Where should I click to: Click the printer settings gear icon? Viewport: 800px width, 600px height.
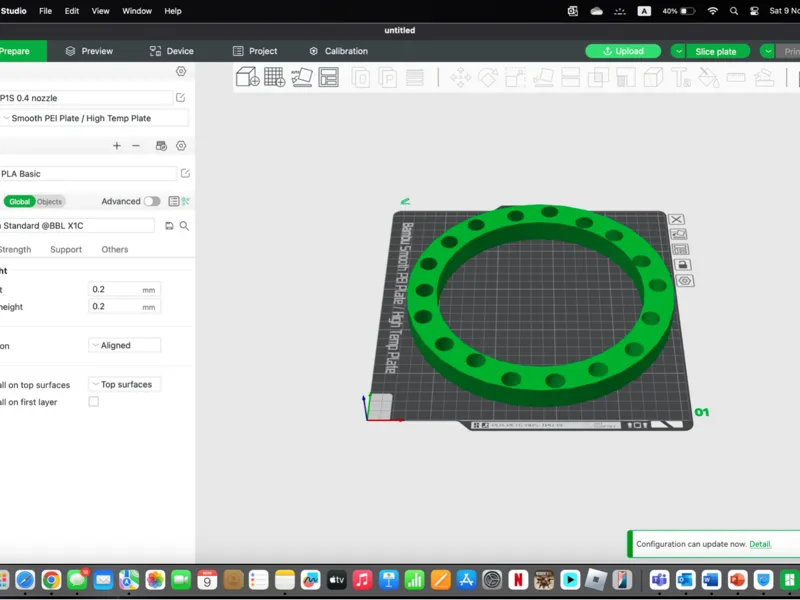coord(181,71)
